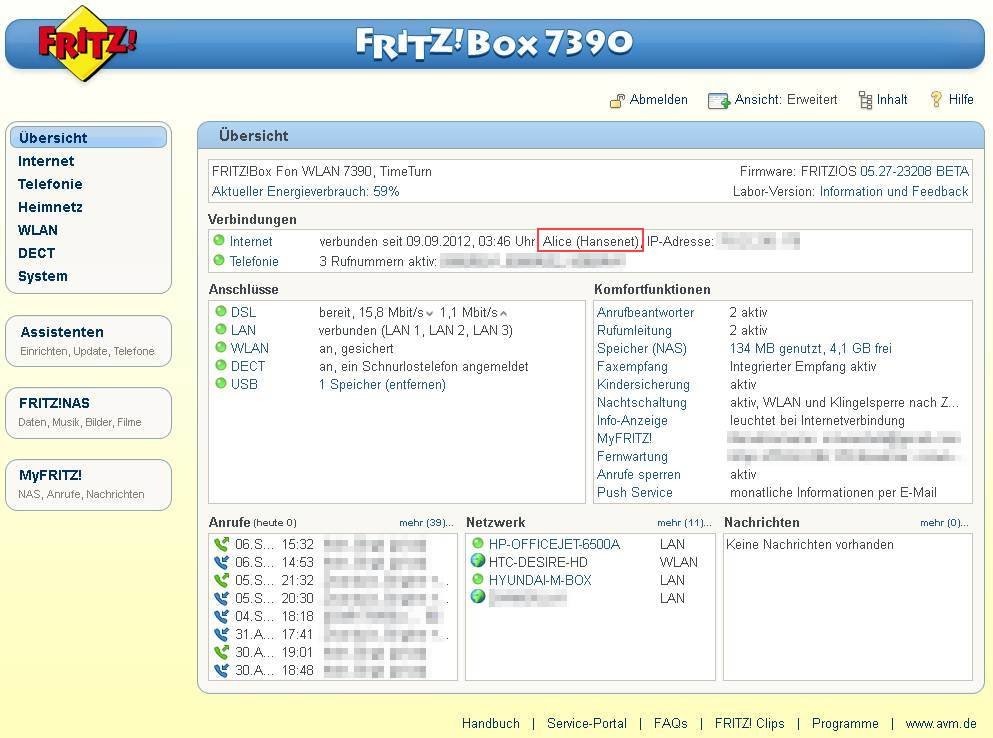Open Internet in the sidebar menu
Viewport: 993px width, 738px height.
coord(46,161)
